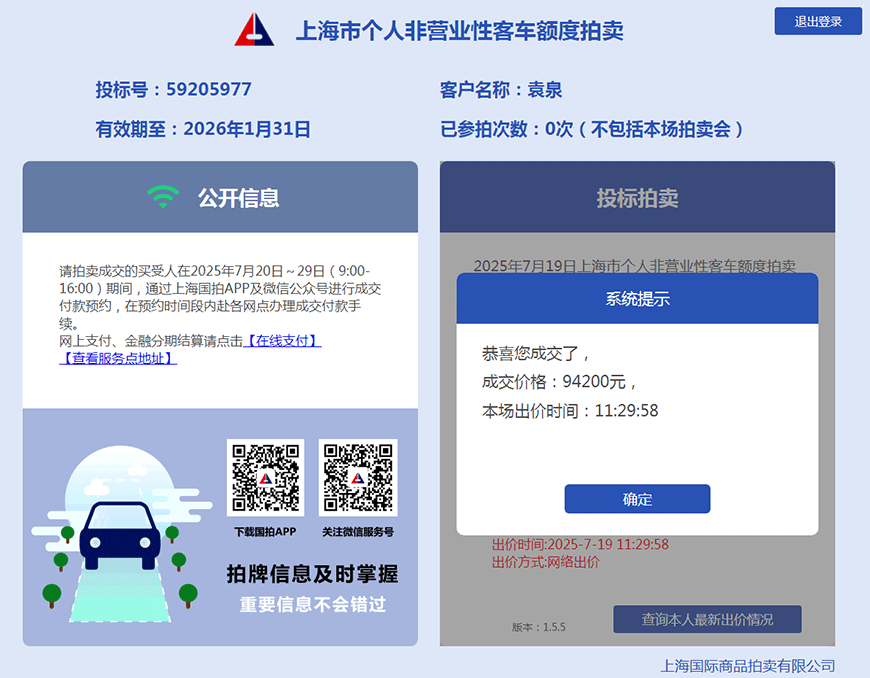Open the 查看服务点地址 link
Image resolution: width=870 pixels, height=678 pixels.
118,358
